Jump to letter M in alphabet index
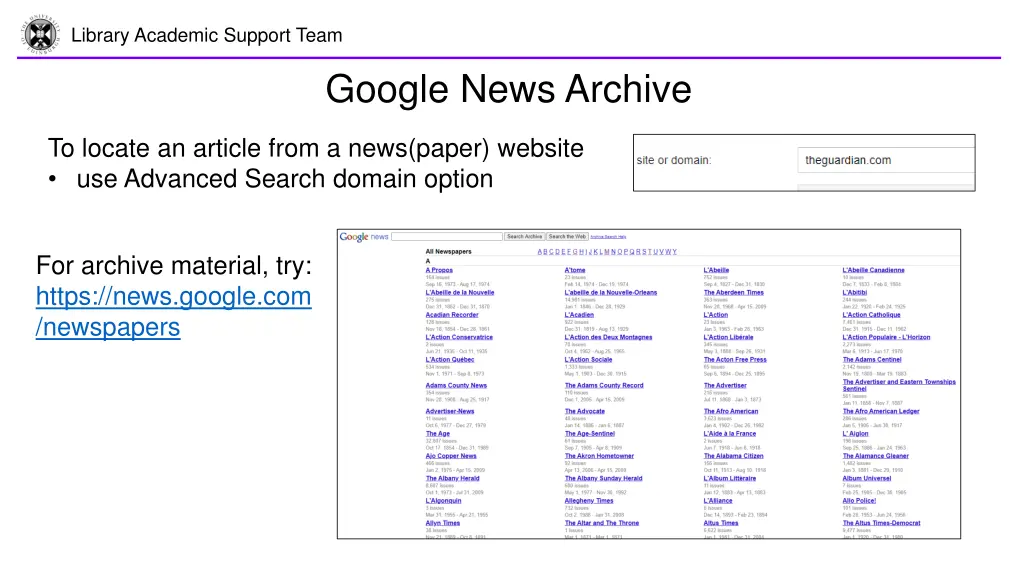 pos(607,251)
